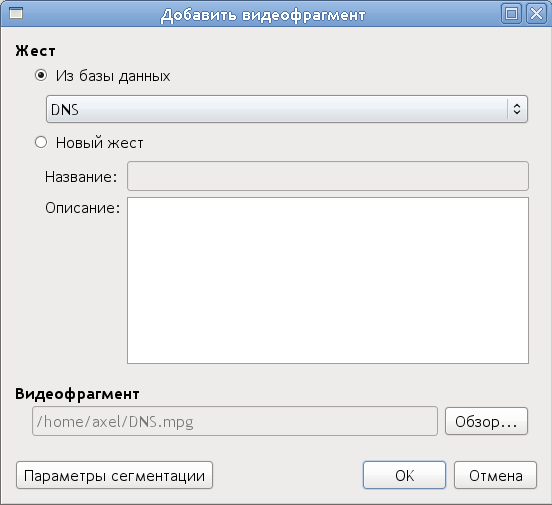The width and height of the screenshot is (552, 505).
Task: Click the Название: label
Action: pyautogui.click(x=81, y=177)
